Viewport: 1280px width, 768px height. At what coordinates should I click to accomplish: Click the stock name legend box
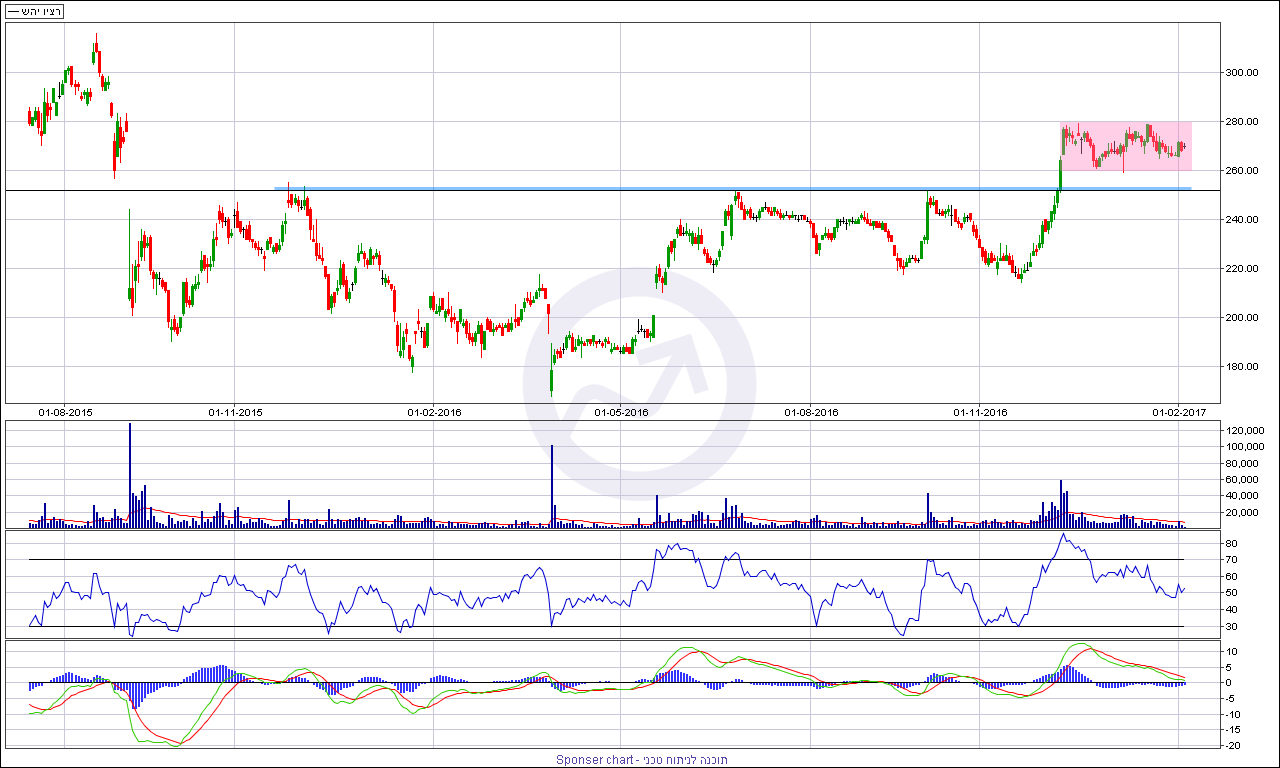coord(35,12)
